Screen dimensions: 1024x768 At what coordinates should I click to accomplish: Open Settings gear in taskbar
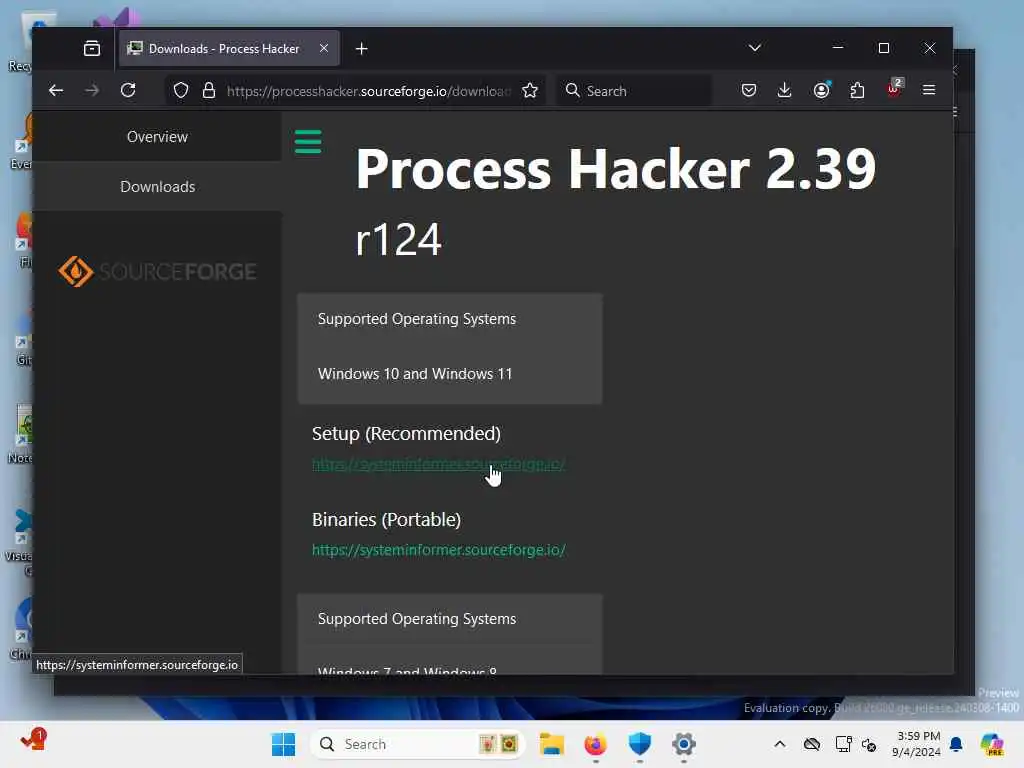(x=684, y=744)
